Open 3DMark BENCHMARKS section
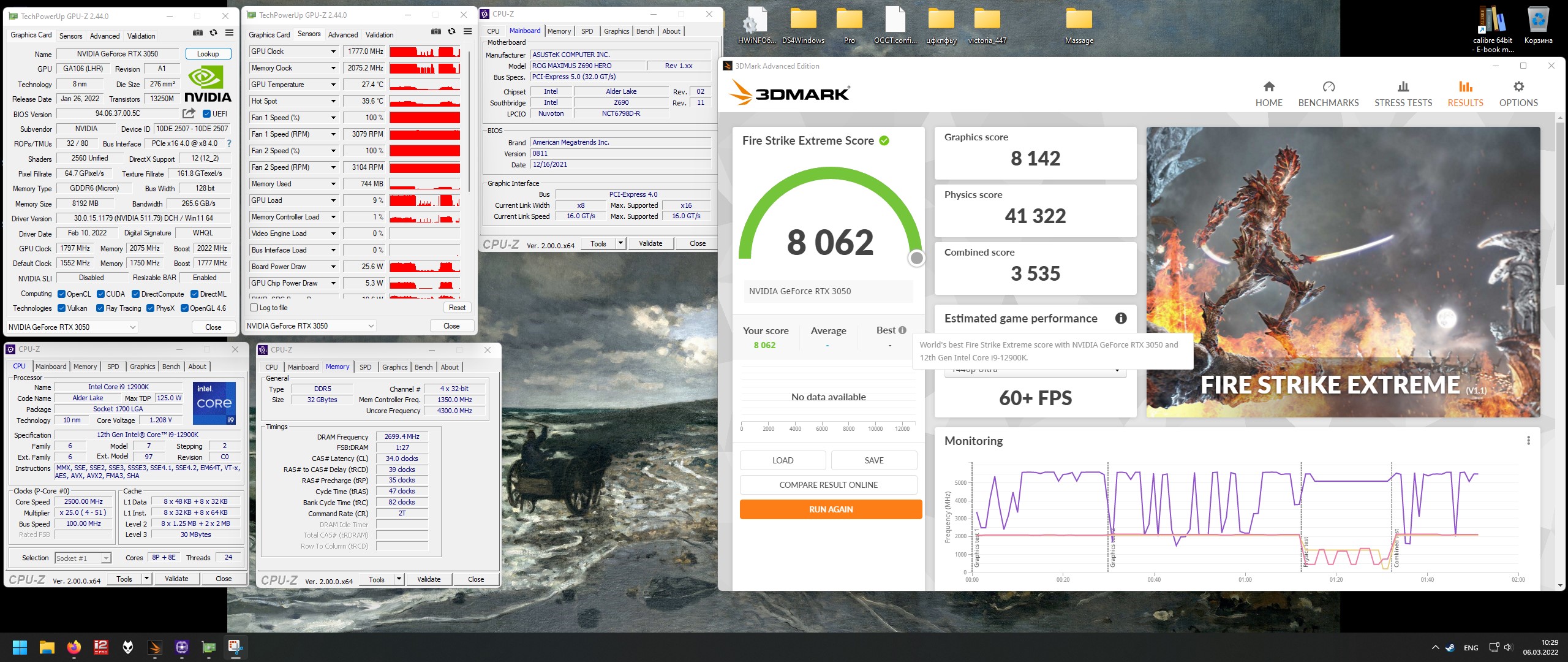Viewport: 1568px width, 662px height. click(1328, 94)
